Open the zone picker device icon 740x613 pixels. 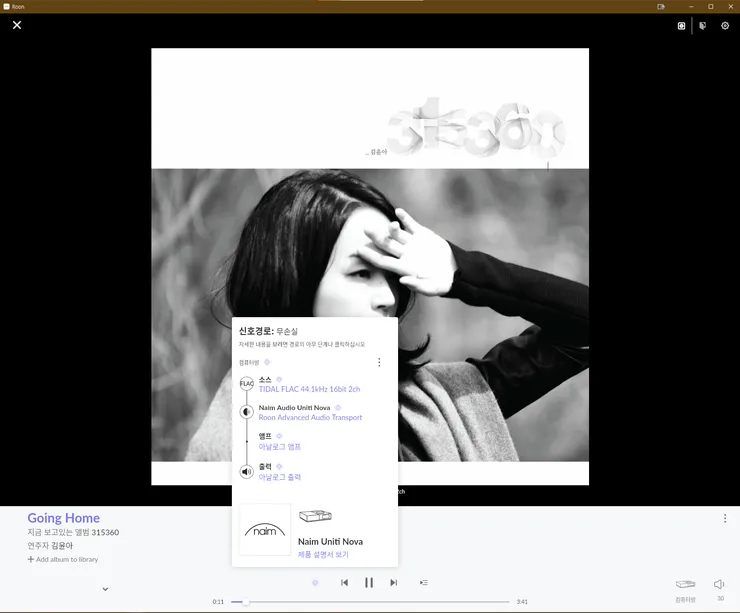click(x=685, y=584)
